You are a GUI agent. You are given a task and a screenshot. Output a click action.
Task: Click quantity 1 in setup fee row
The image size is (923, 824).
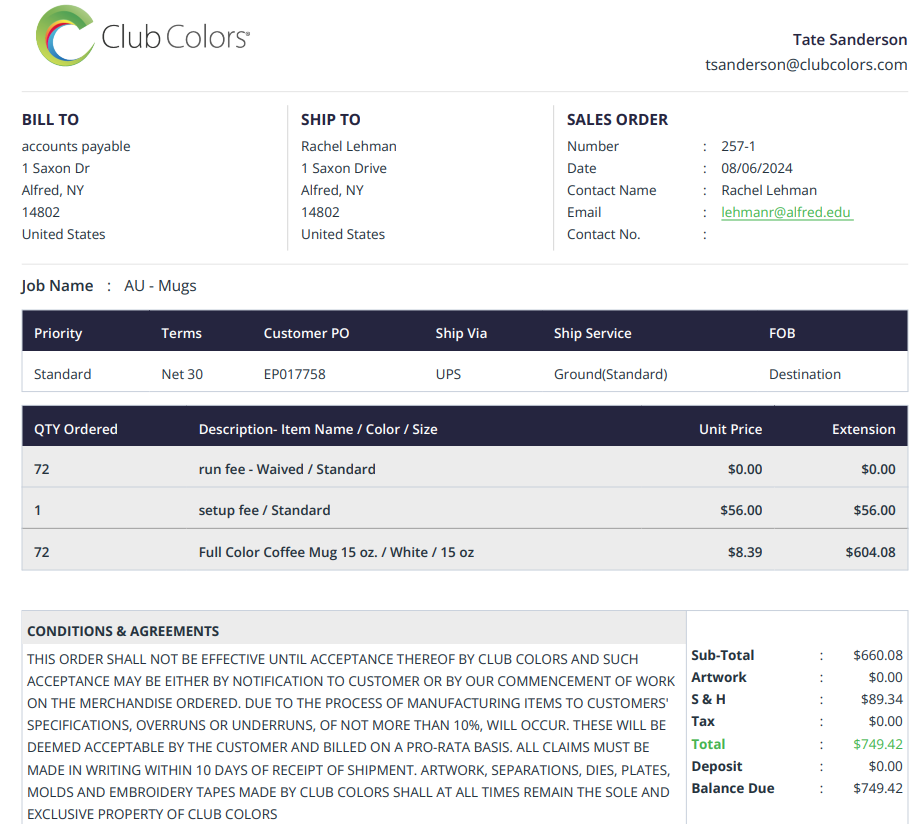point(38,510)
